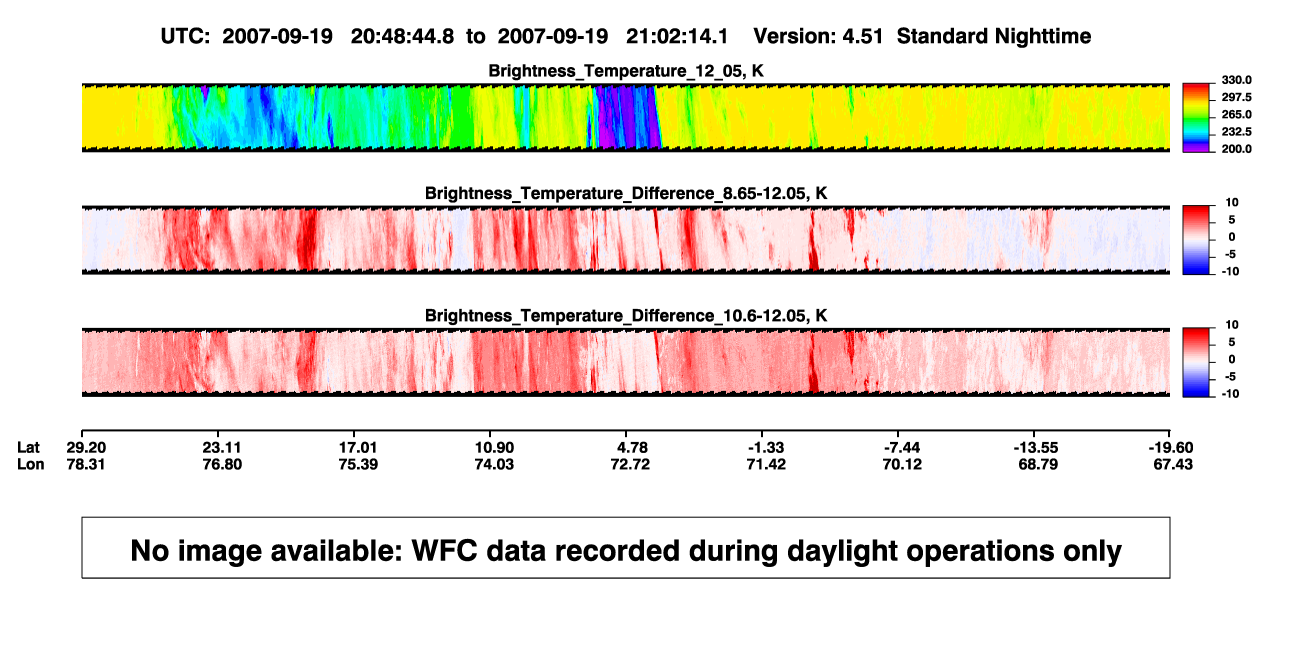Click the latitude value 29.20
The image size is (1300, 667).
tap(85, 446)
